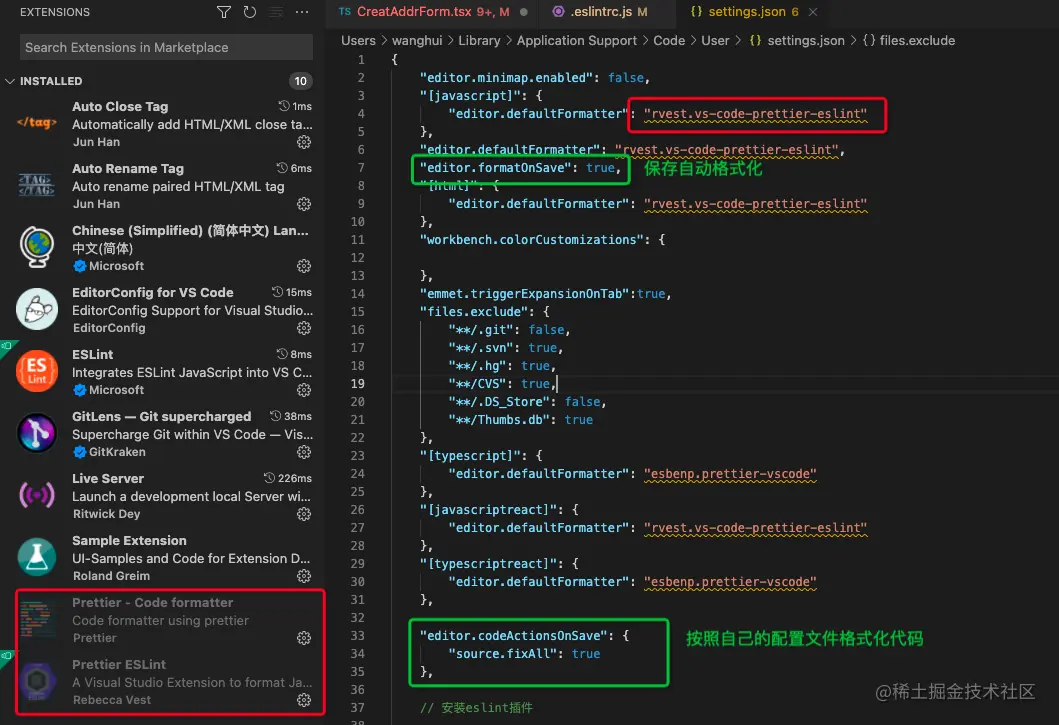Close the settings.json tab
1059x725 pixels.
click(x=813, y=12)
